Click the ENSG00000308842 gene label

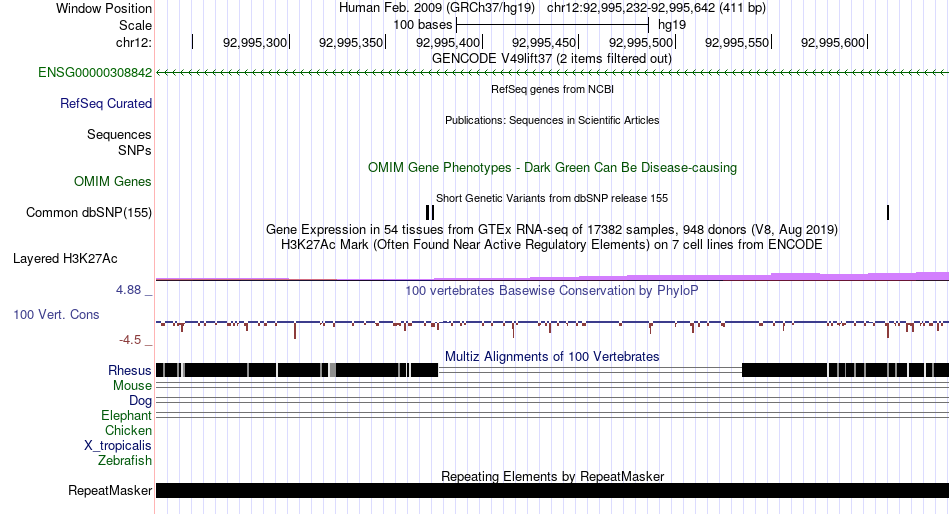(95, 73)
